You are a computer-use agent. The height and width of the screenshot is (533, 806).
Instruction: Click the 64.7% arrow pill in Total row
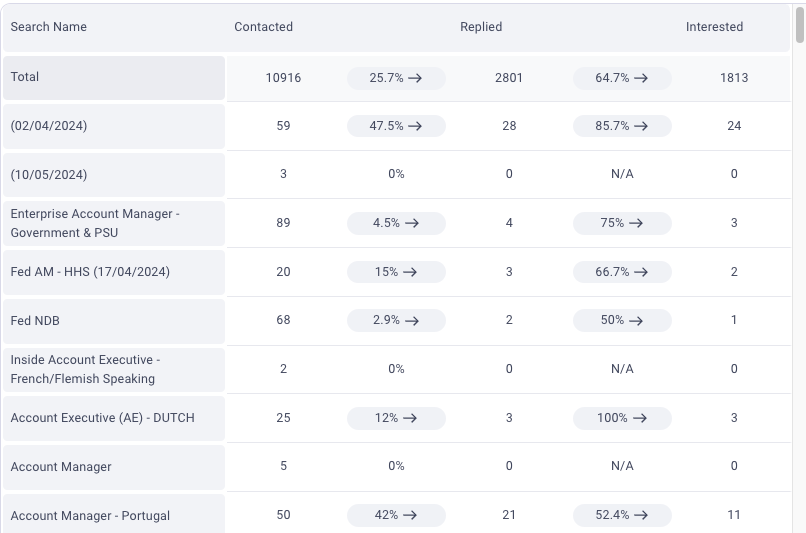click(622, 78)
